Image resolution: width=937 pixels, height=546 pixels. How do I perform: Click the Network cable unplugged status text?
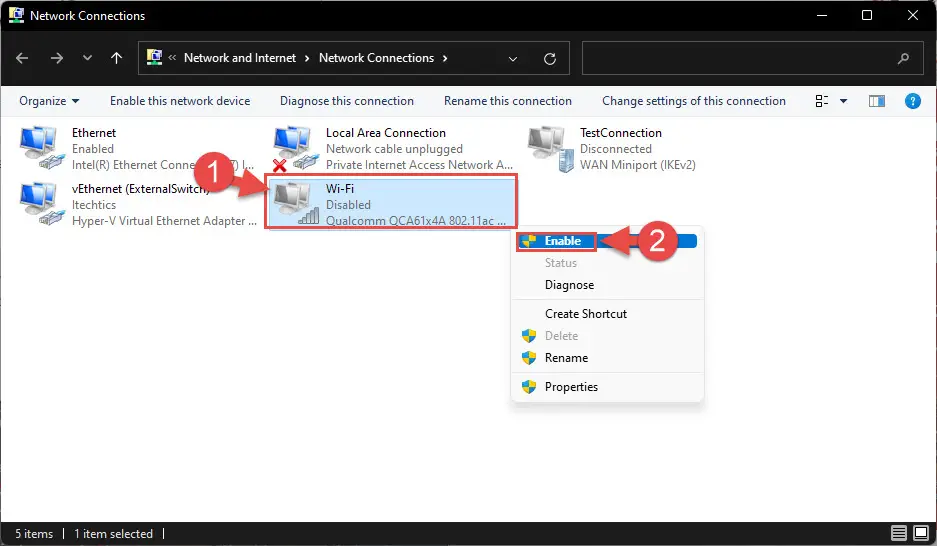(394, 149)
